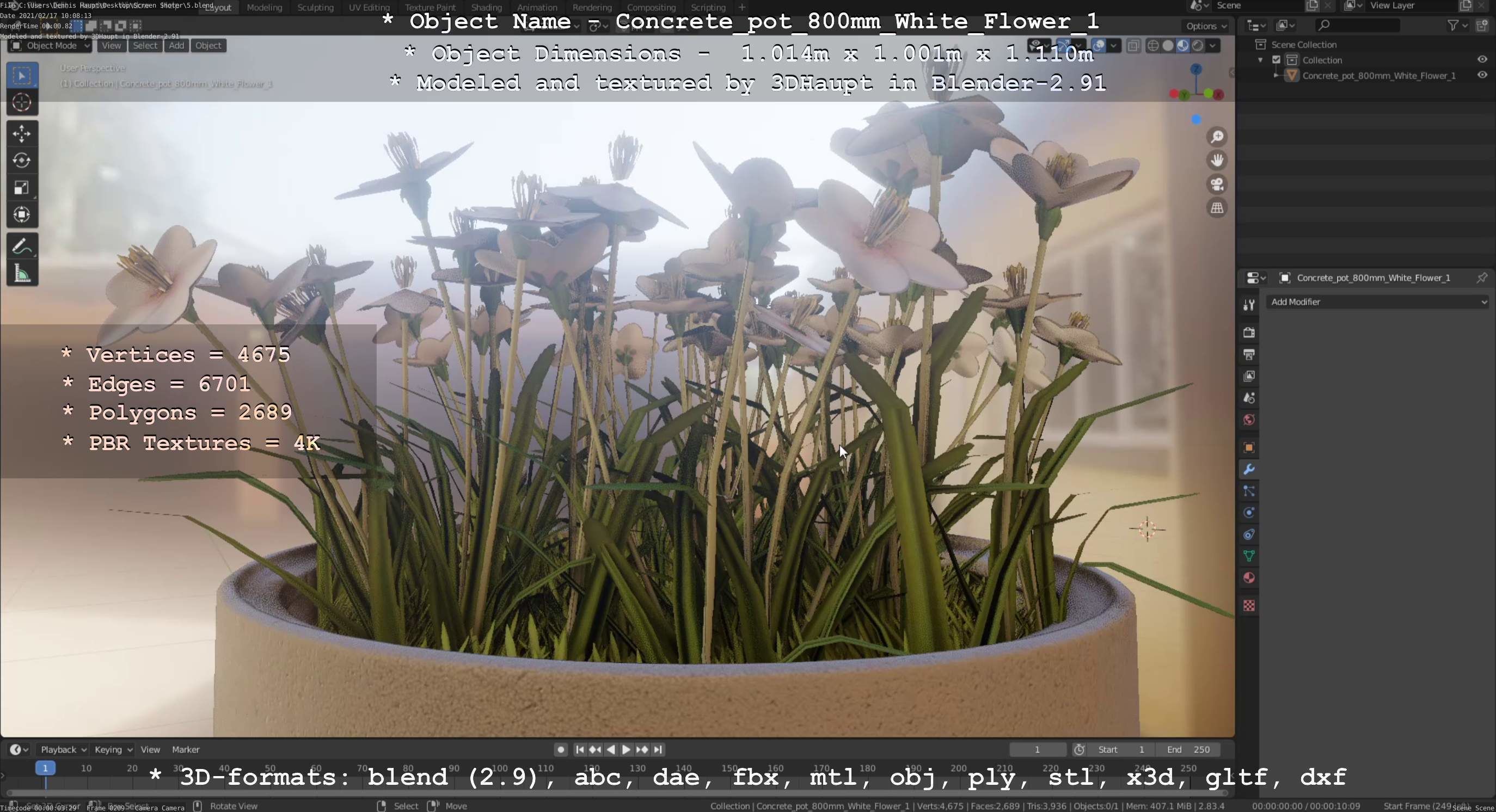The image size is (1496, 812).
Task: Select the Measure ruler tool
Action: tap(22, 273)
